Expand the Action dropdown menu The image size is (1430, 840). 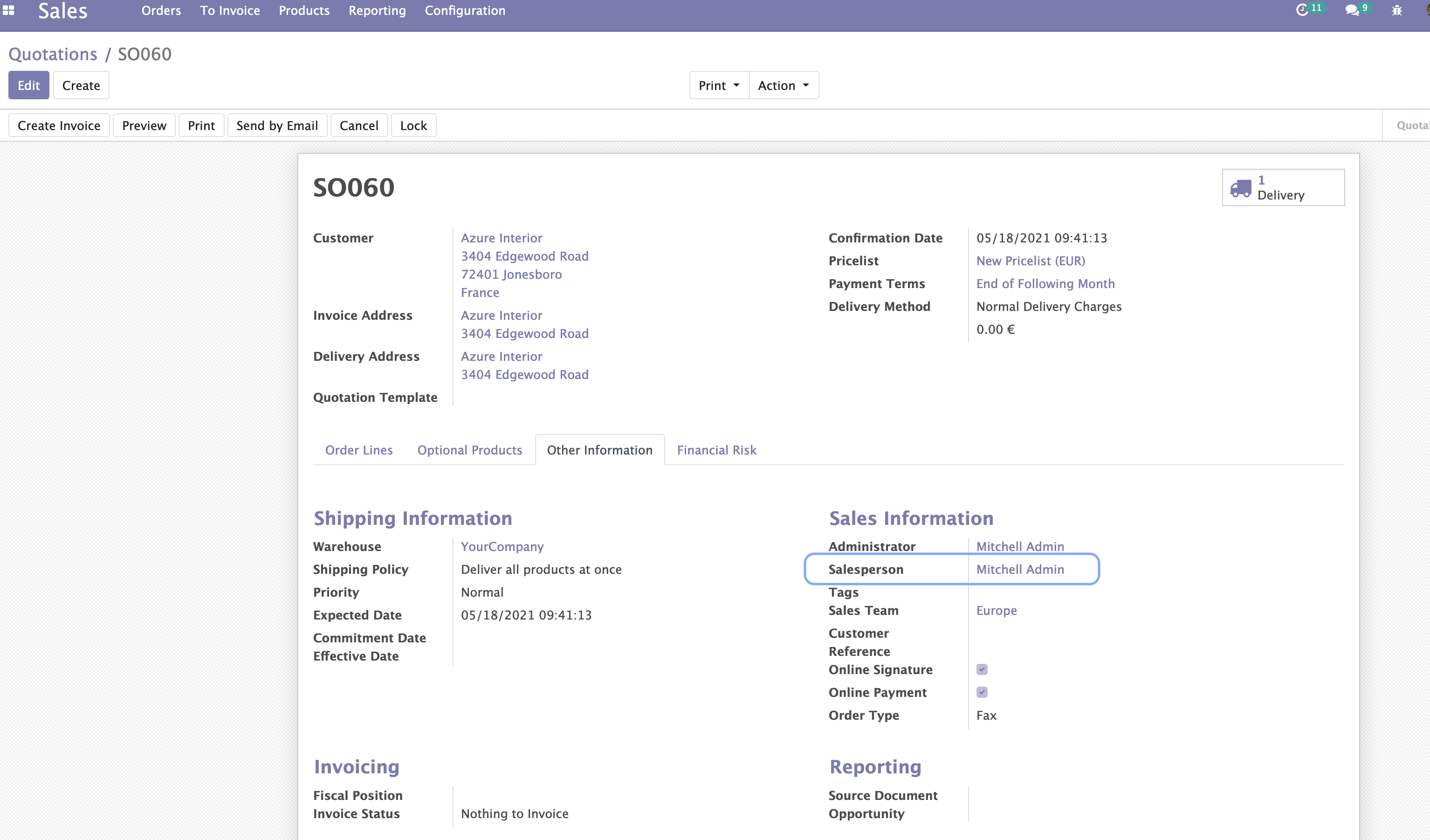[x=783, y=85]
